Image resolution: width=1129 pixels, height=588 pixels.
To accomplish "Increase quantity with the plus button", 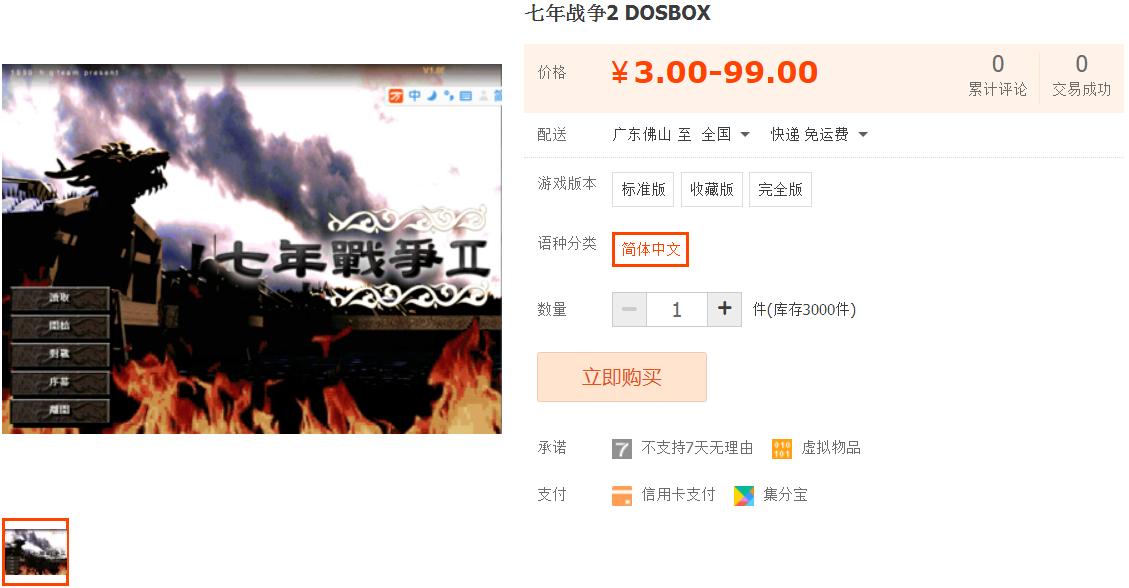I will 724,309.
